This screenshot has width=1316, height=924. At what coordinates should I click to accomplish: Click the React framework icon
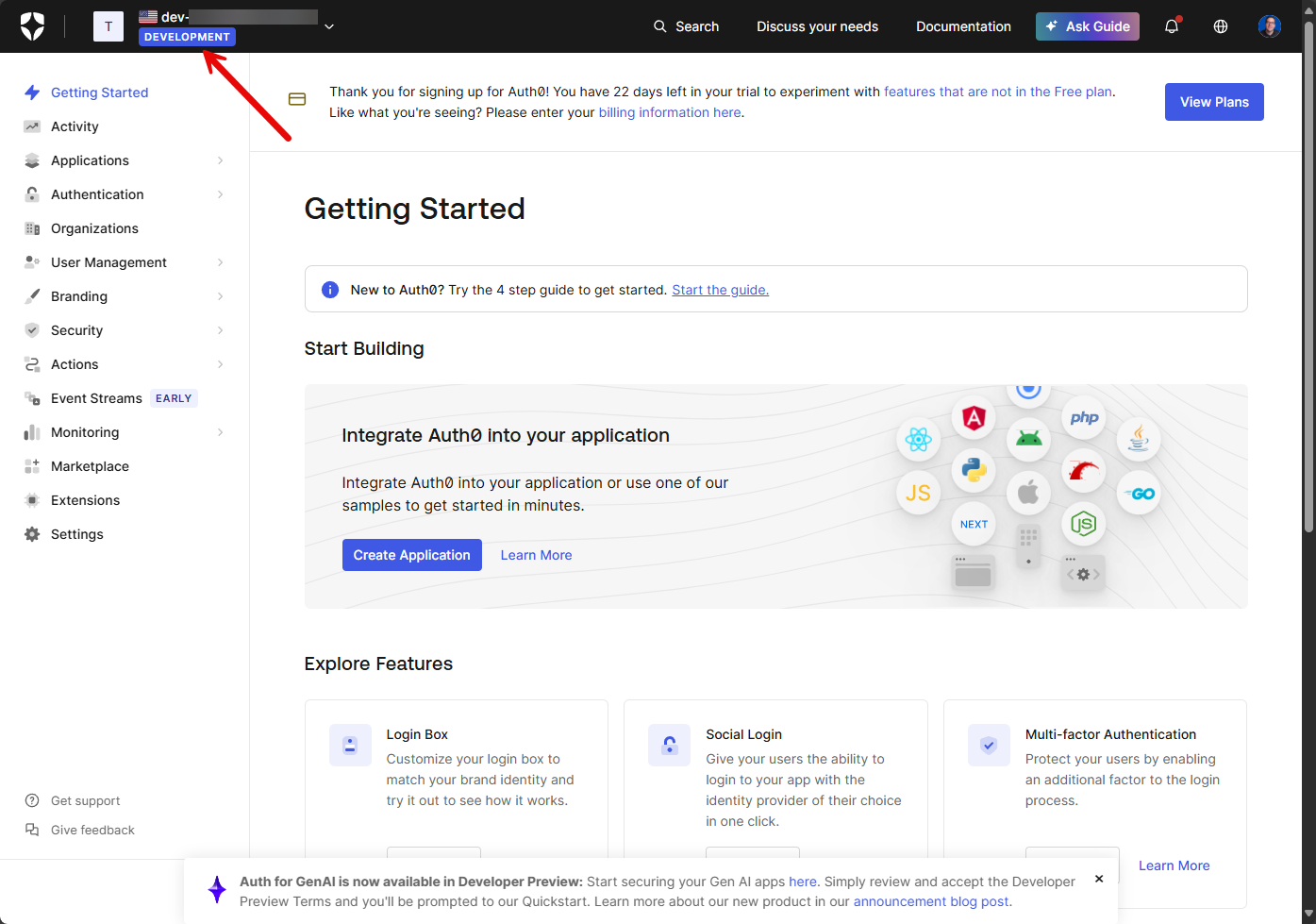point(918,439)
